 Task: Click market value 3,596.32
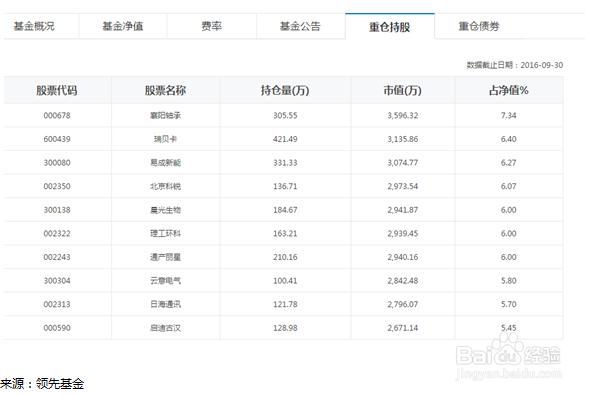[x=403, y=116]
